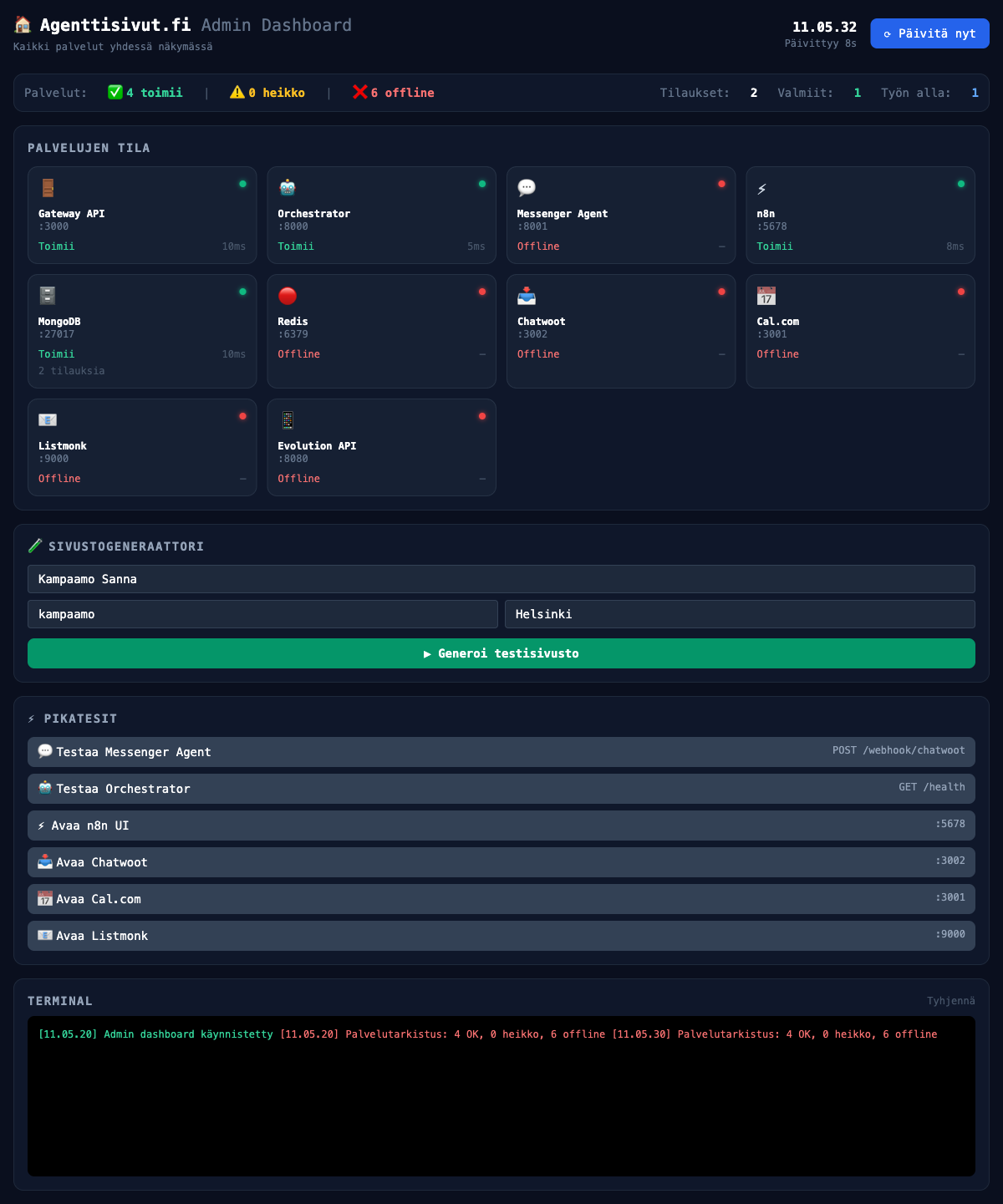Click the terminal output area
This screenshot has height=1204, width=1003.
pos(501,1096)
